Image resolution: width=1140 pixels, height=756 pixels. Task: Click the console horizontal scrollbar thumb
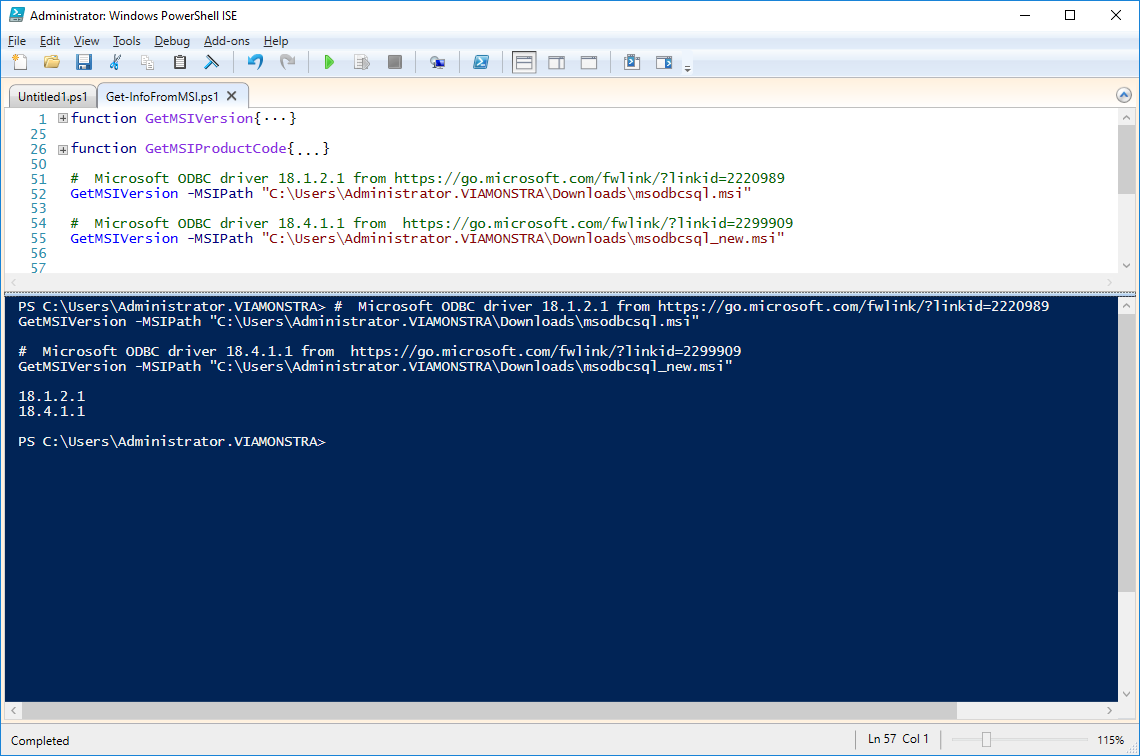coord(489,710)
